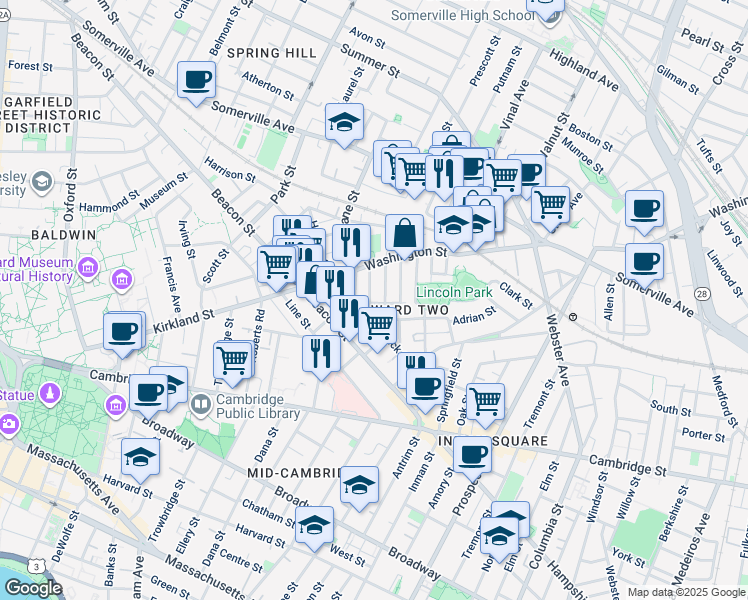
Task: Open the school marker near Chatham St
Action: [314, 528]
